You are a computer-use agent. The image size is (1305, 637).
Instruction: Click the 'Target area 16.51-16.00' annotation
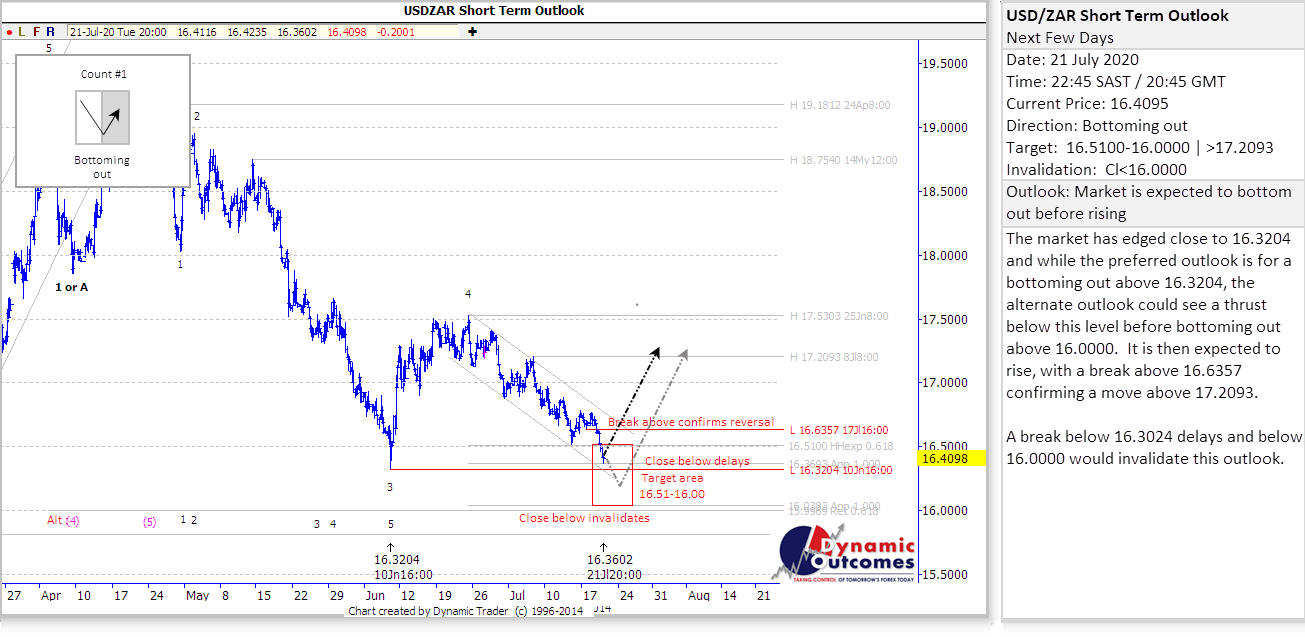point(672,486)
